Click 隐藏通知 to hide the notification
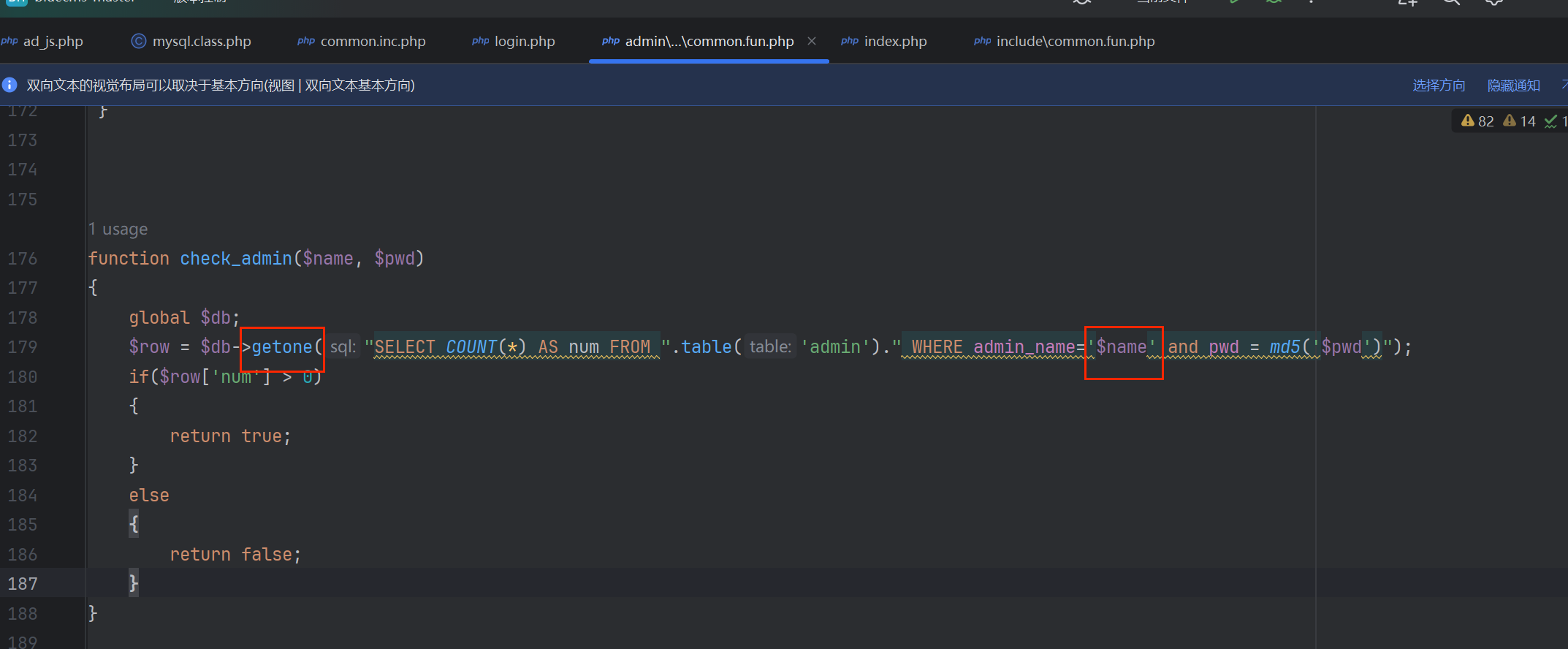This screenshot has height=649, width=1568. pyautogui.click(x=1513, y=86)
